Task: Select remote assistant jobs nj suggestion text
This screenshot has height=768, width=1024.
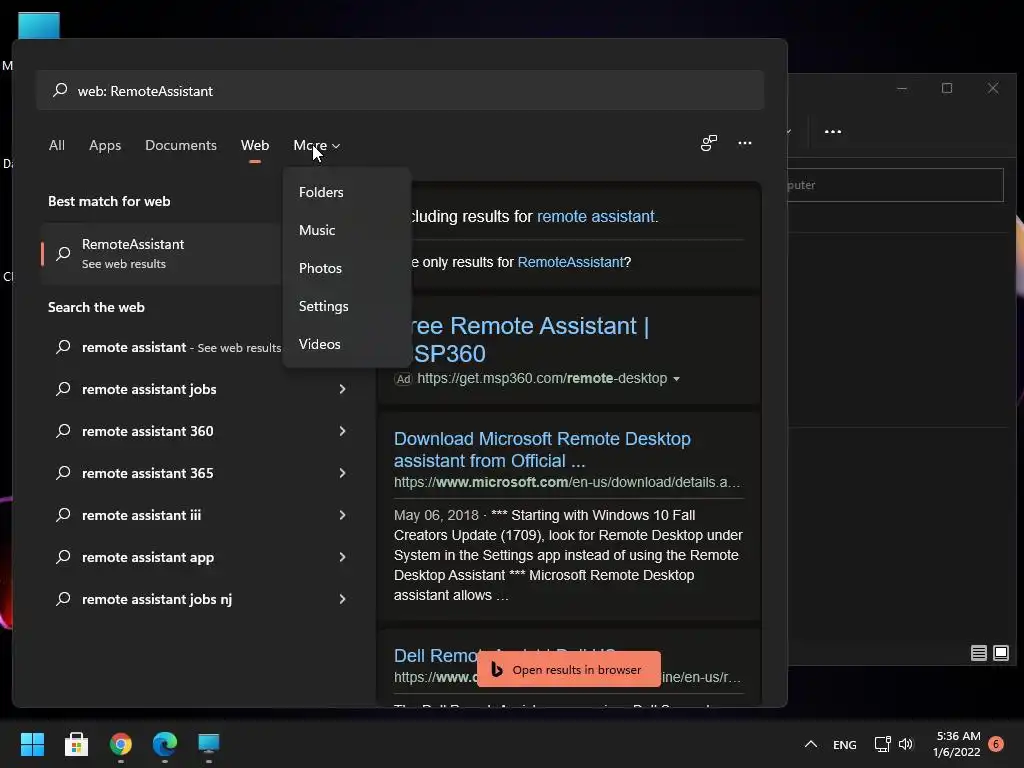Action: click(157, 599)
